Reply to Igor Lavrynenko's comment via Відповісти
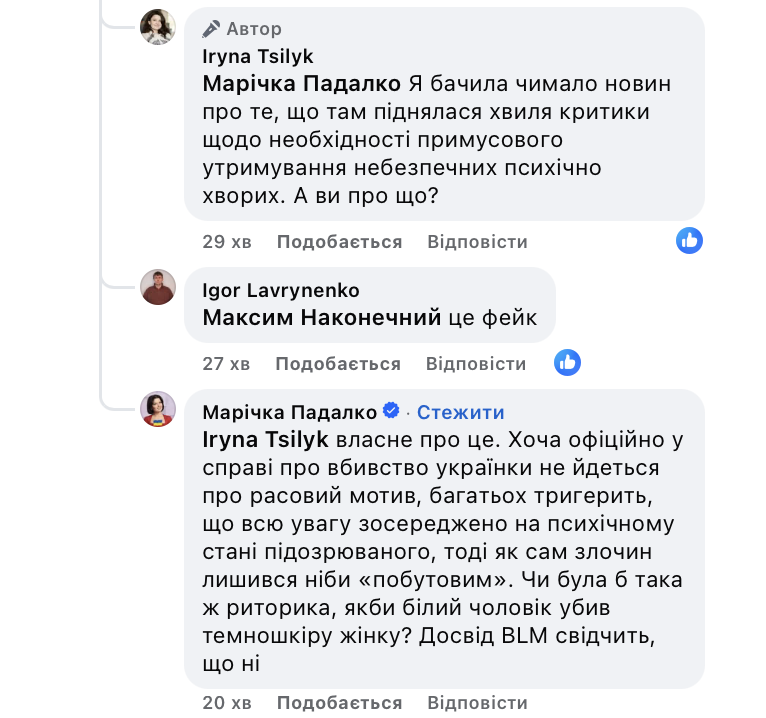Viewport: 766px width, 718px height. [476, 364]
